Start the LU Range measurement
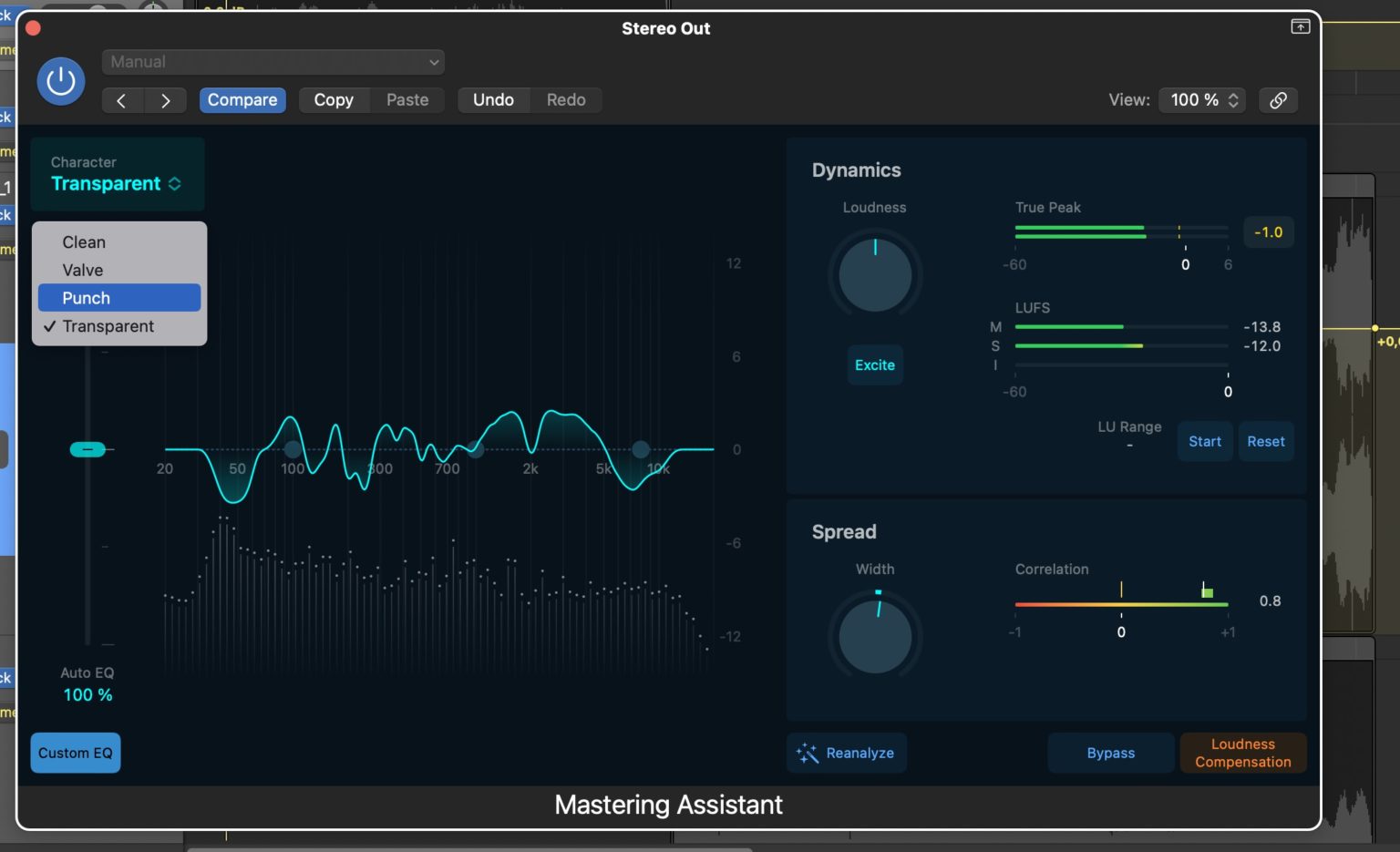This screenshot has width=1400, height=852. click(x=1204, y=441)
